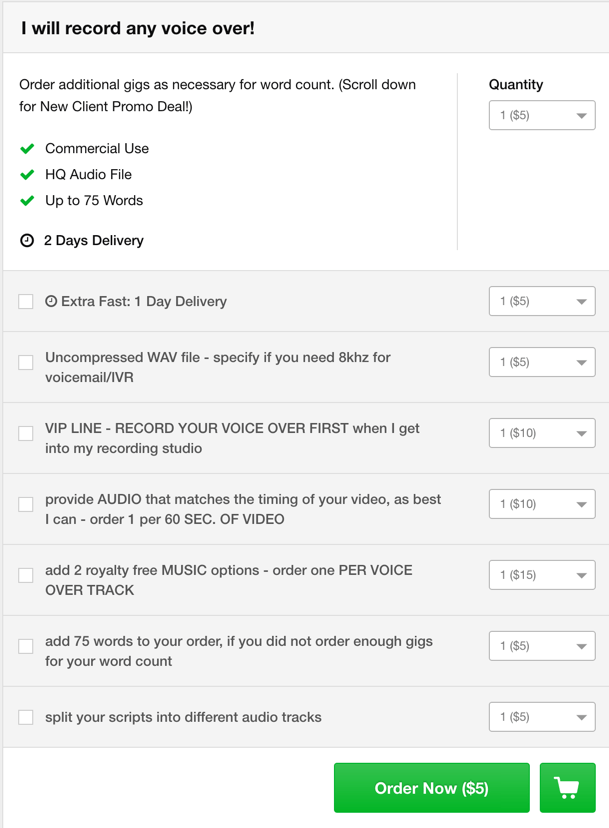Viewport: 609px width, 828px height.
Task: Click the green checkmark next to HQ Audio File
Action: coord(27,174)
